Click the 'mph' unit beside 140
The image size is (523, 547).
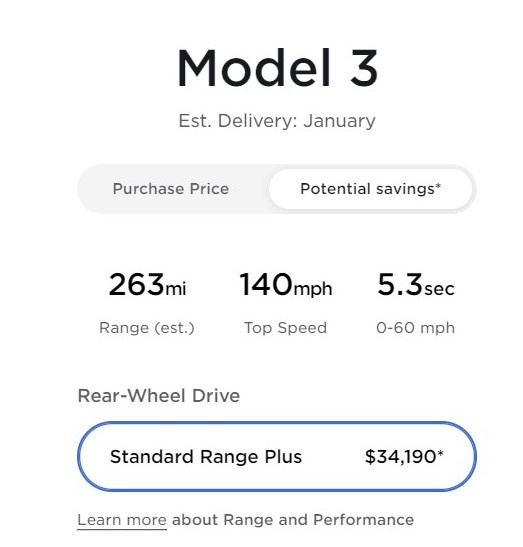point(313,289)
